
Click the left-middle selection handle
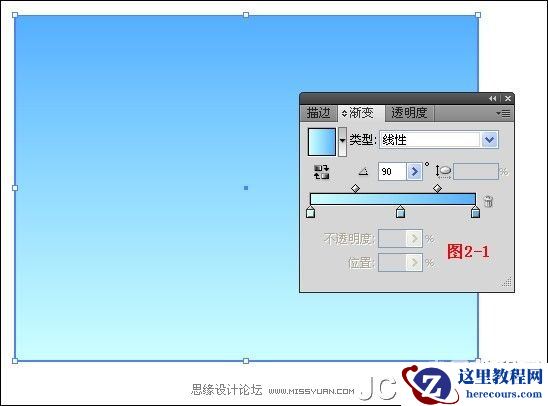pos(15,188)
